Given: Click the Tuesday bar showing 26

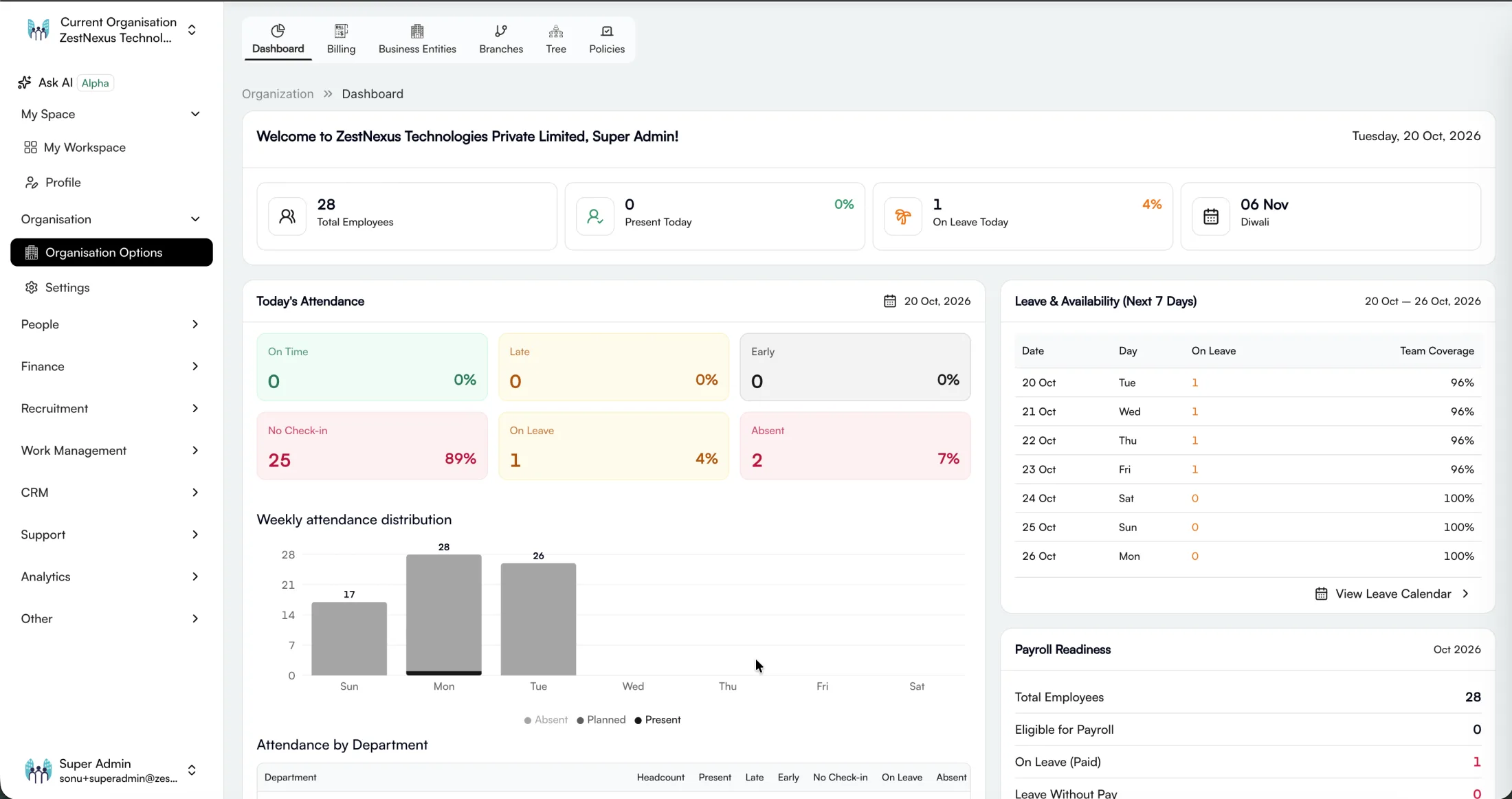Looking at the screenshot, I should pos(538,619).
